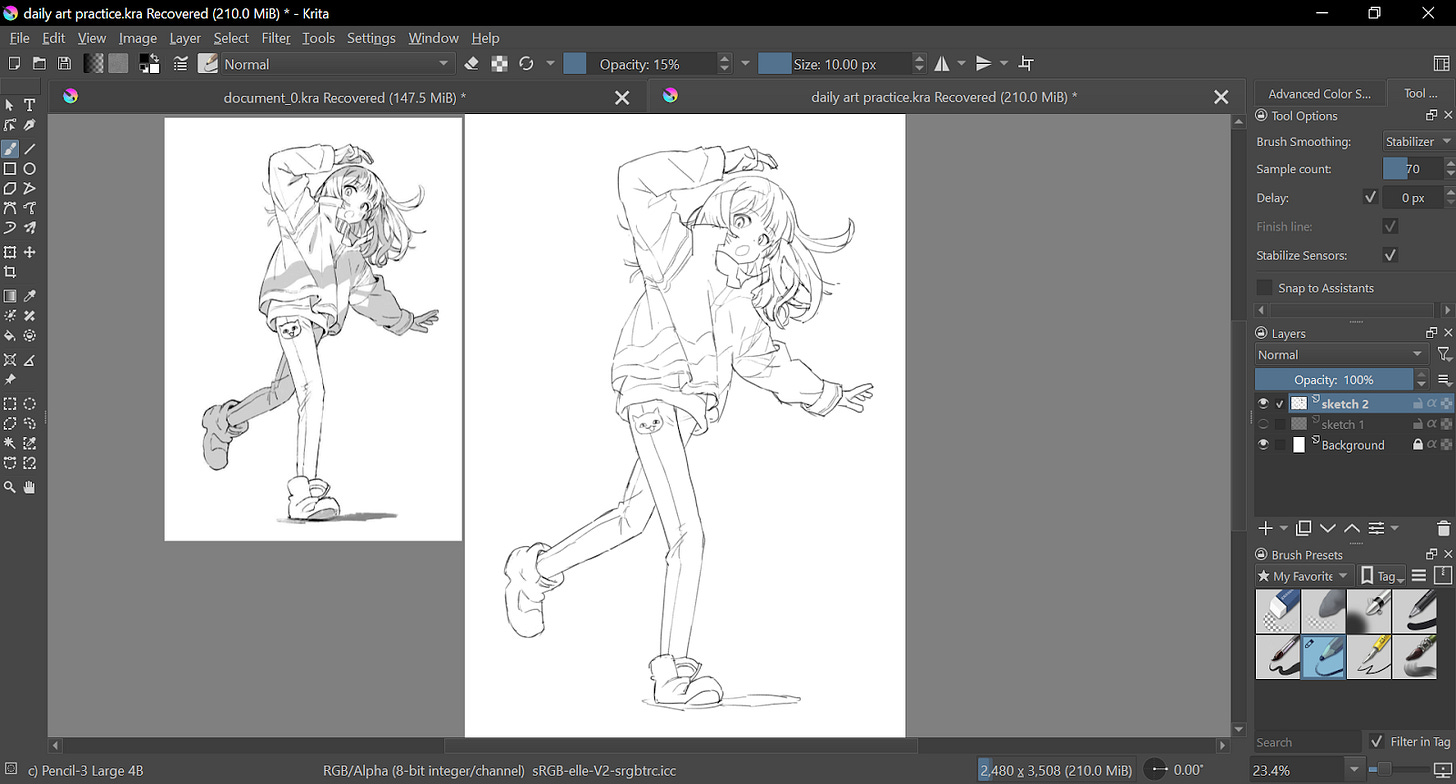
Task: Enable Snap to Assistants checkbox
Action: (x=1265, y=288)
